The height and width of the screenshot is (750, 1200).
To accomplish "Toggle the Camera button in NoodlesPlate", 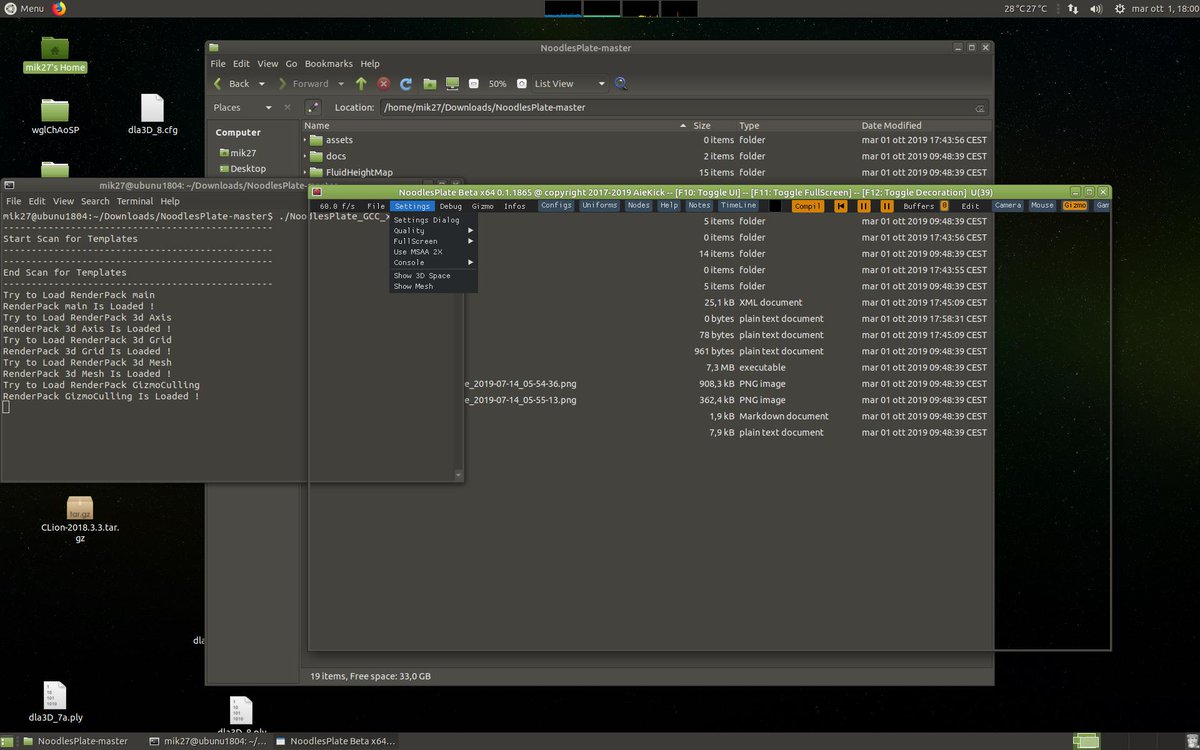I will (x=1008, y=206).
